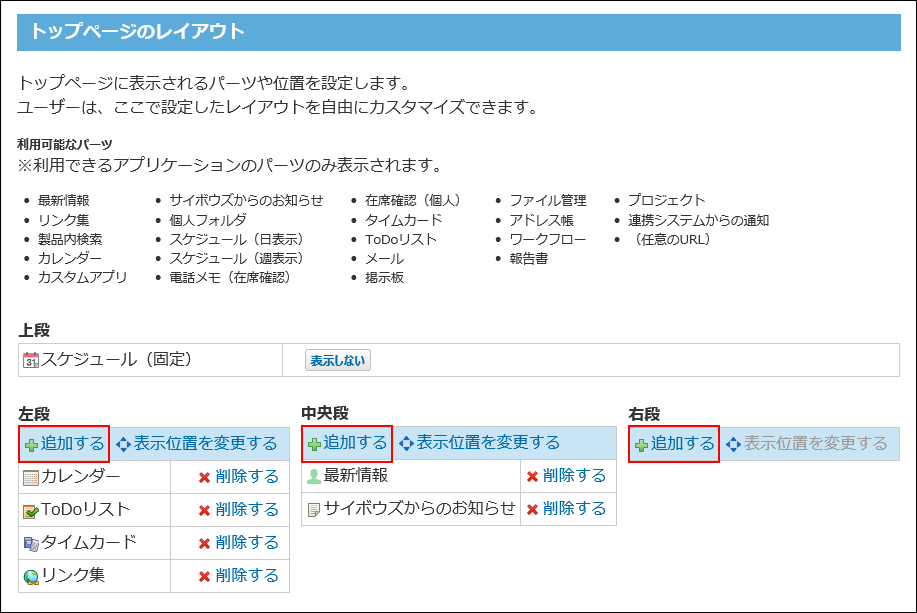Click サイボウズからのお知らせ row label in 中央段
The width and height of the screenshot is (917, 613).
[x=419, y=508]
